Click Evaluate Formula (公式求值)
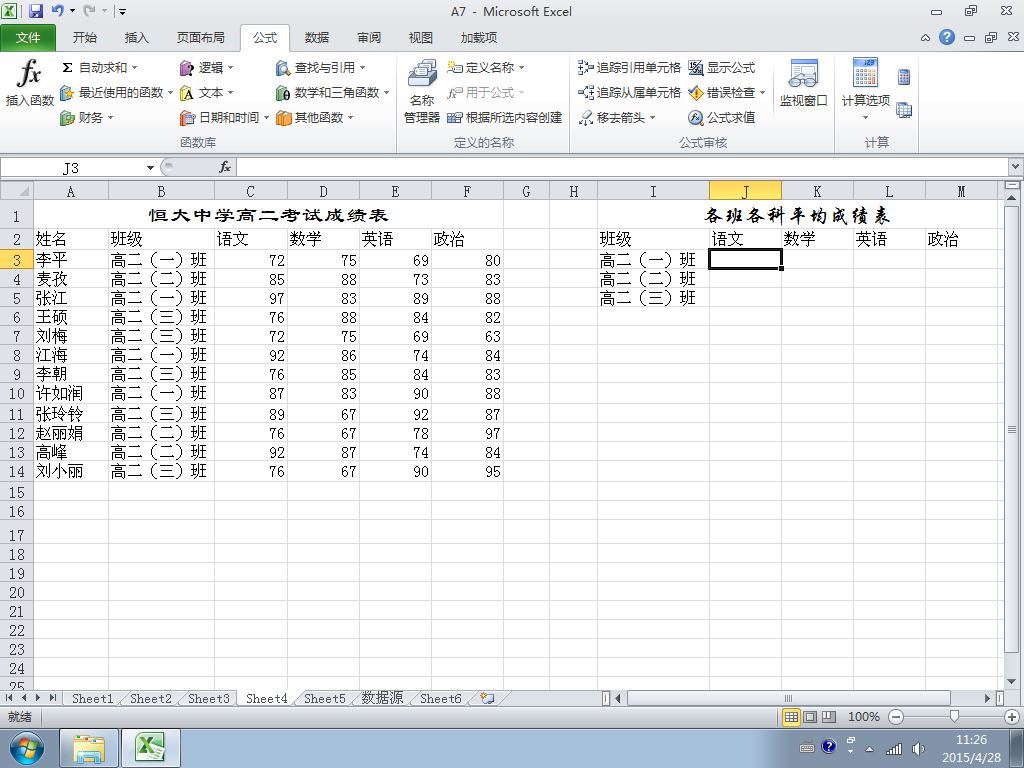This screenshot has width=1024, height=768. 722,118
